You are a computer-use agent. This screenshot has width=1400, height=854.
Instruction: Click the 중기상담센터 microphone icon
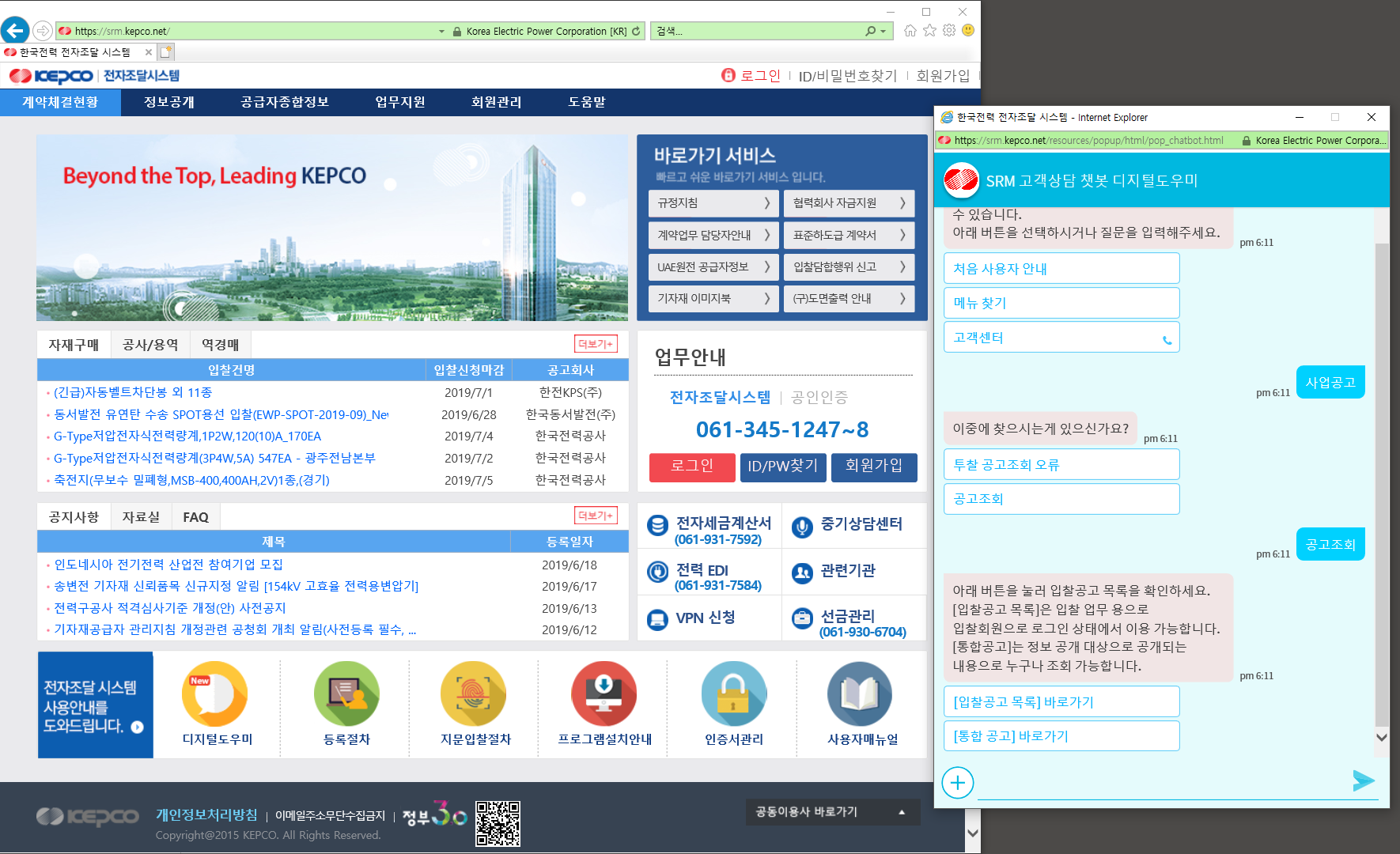[x=802, y=527]
